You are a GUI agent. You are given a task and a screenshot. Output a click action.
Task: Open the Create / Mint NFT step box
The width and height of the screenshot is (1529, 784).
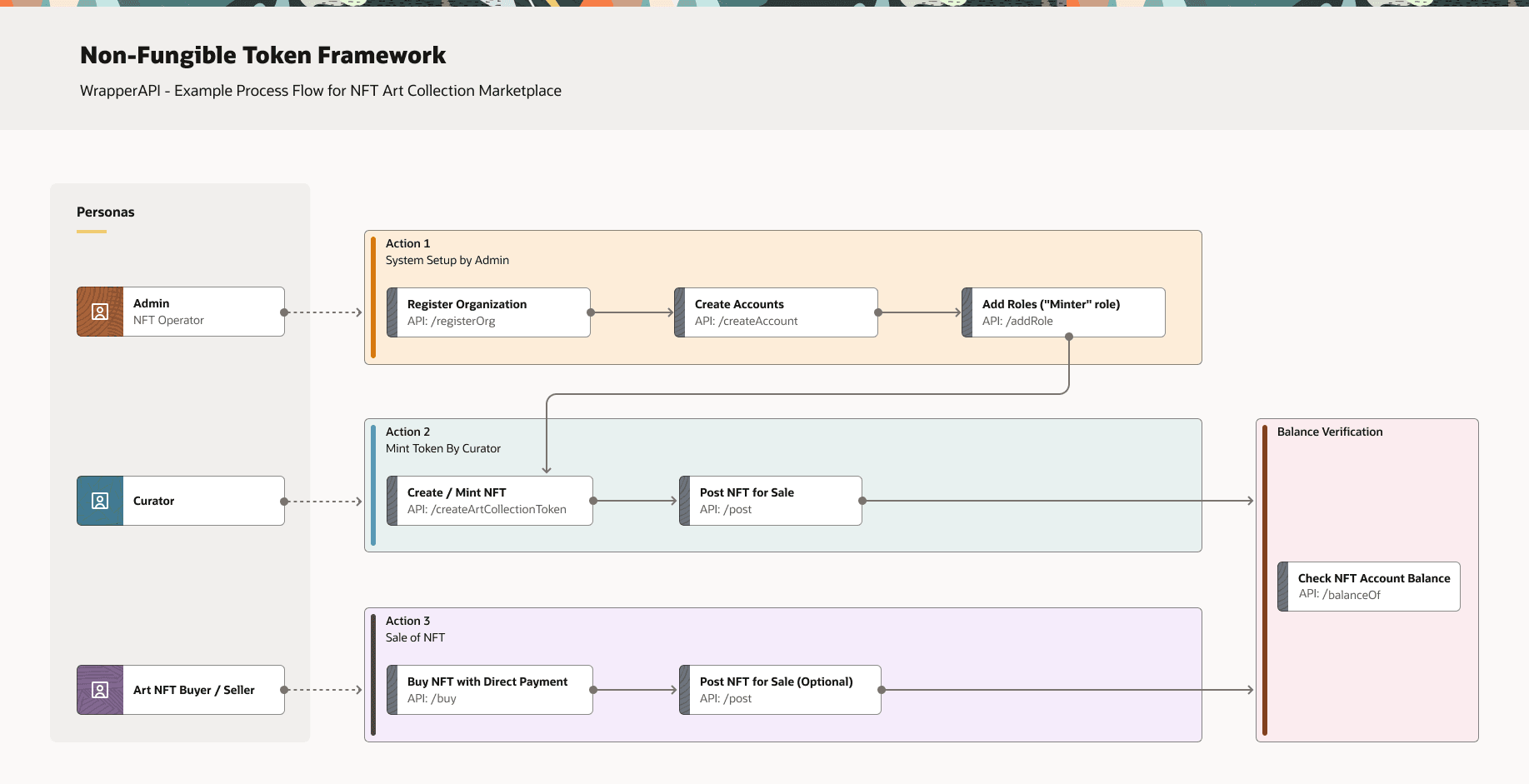(490, 501)
